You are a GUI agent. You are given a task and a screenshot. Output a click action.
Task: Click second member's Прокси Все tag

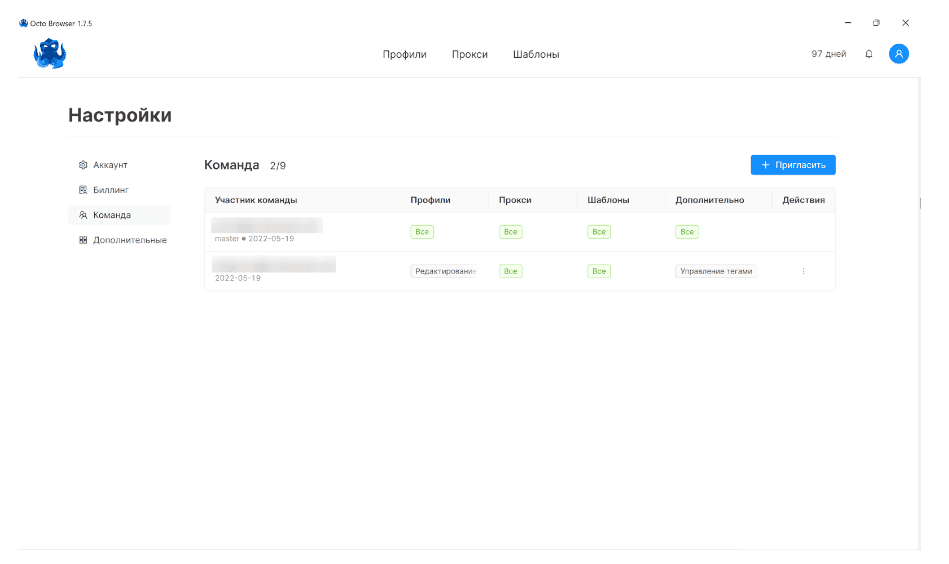(510, 271)
